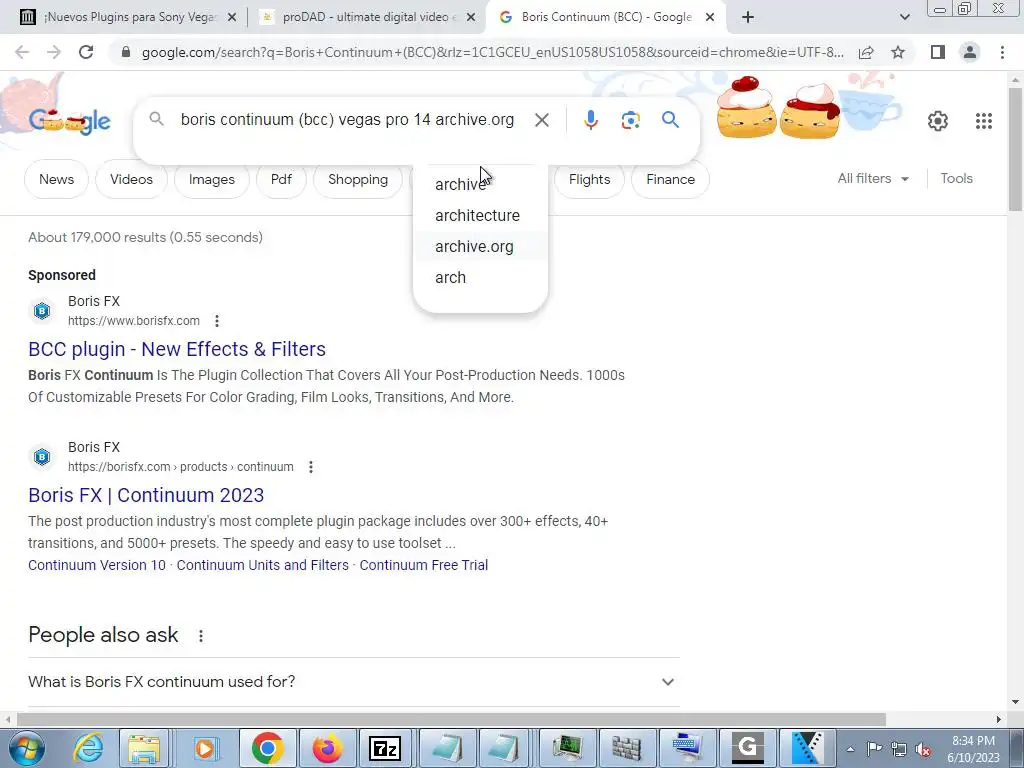1024x768 pixels.
Task: Open Windows Explorer folder from taskbar
Action: 144,748
